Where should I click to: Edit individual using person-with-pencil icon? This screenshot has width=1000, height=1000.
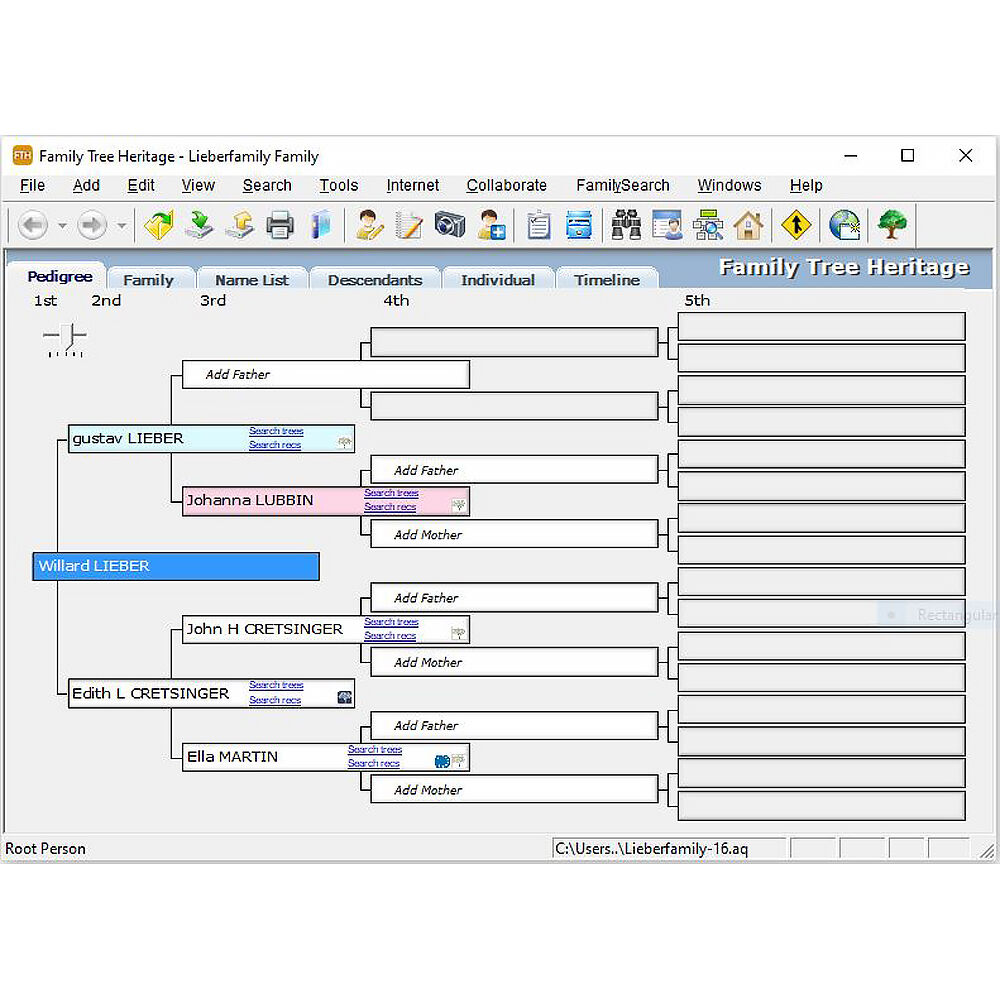tap(369, 225)
